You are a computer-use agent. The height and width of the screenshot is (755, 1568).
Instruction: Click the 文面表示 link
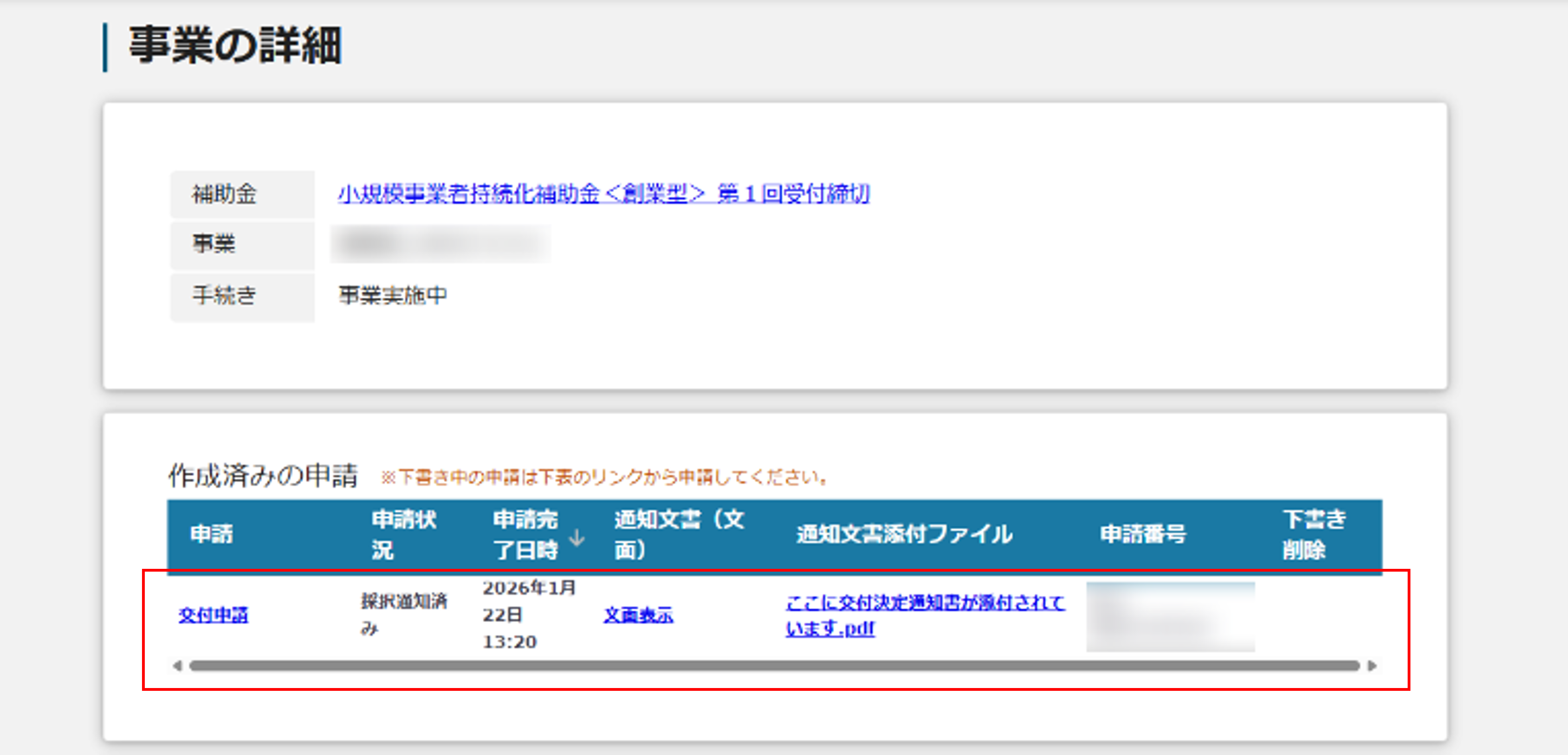[x=638, y=615]
